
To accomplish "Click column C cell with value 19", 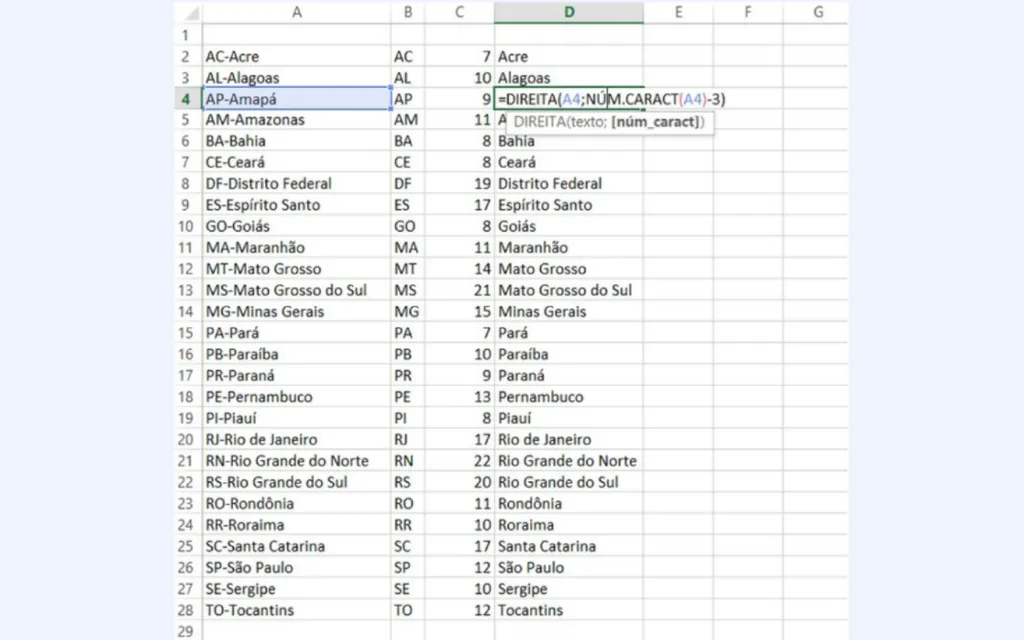I will pyautogui.click(x=459, y=184).
